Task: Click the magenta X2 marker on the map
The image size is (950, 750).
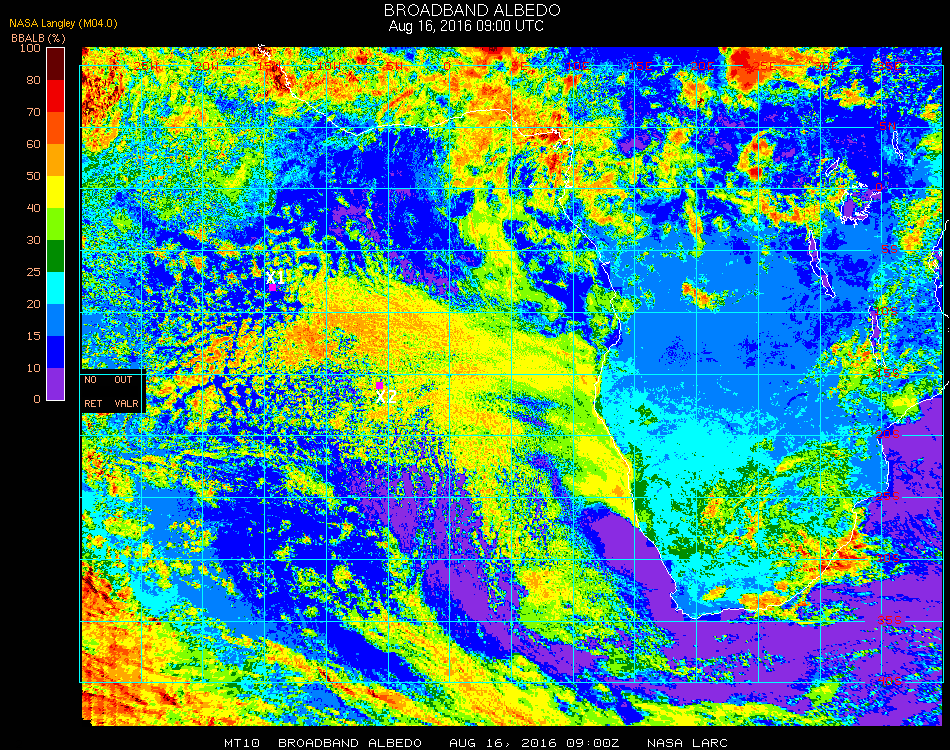Action: pyautogui.click(x=379, y=385)
